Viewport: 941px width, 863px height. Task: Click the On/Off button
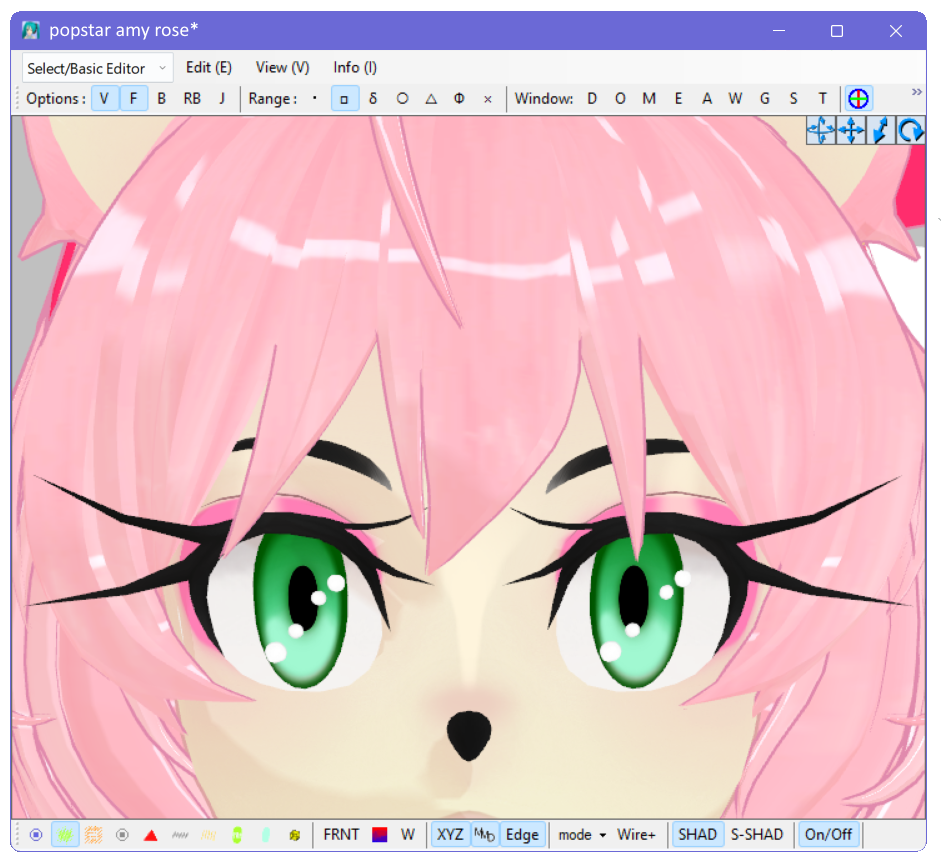[x=828, y=835]
